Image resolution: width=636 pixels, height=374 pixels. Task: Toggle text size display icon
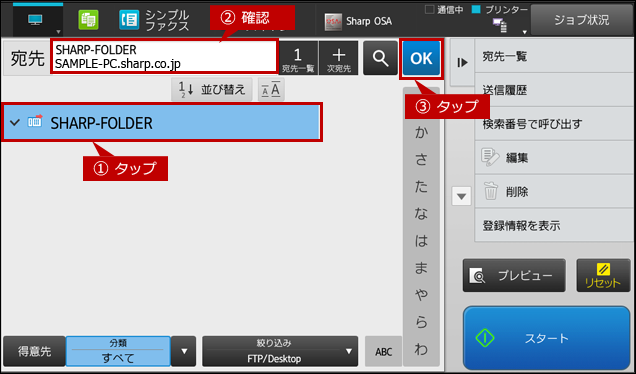click(271, 89)
